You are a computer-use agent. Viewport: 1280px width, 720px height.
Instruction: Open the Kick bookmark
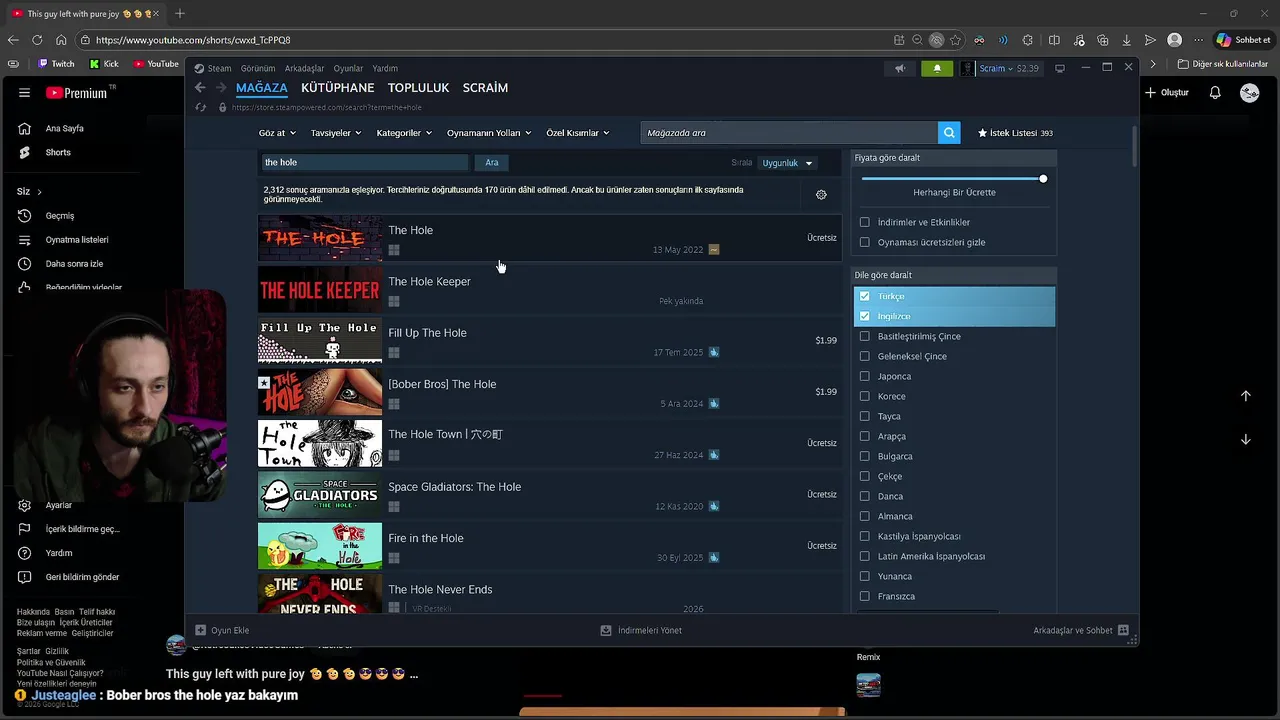pyautogui.click(x=104, y=64)
